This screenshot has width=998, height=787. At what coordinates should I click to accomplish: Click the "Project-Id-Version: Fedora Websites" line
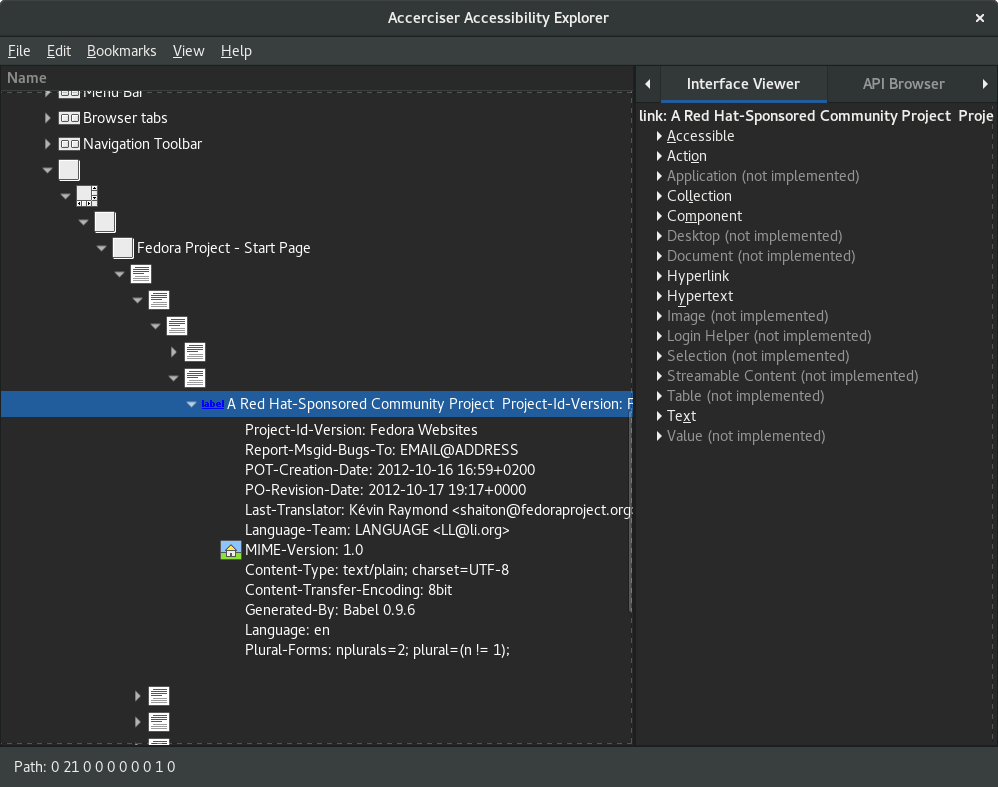[x=361, y=430]
